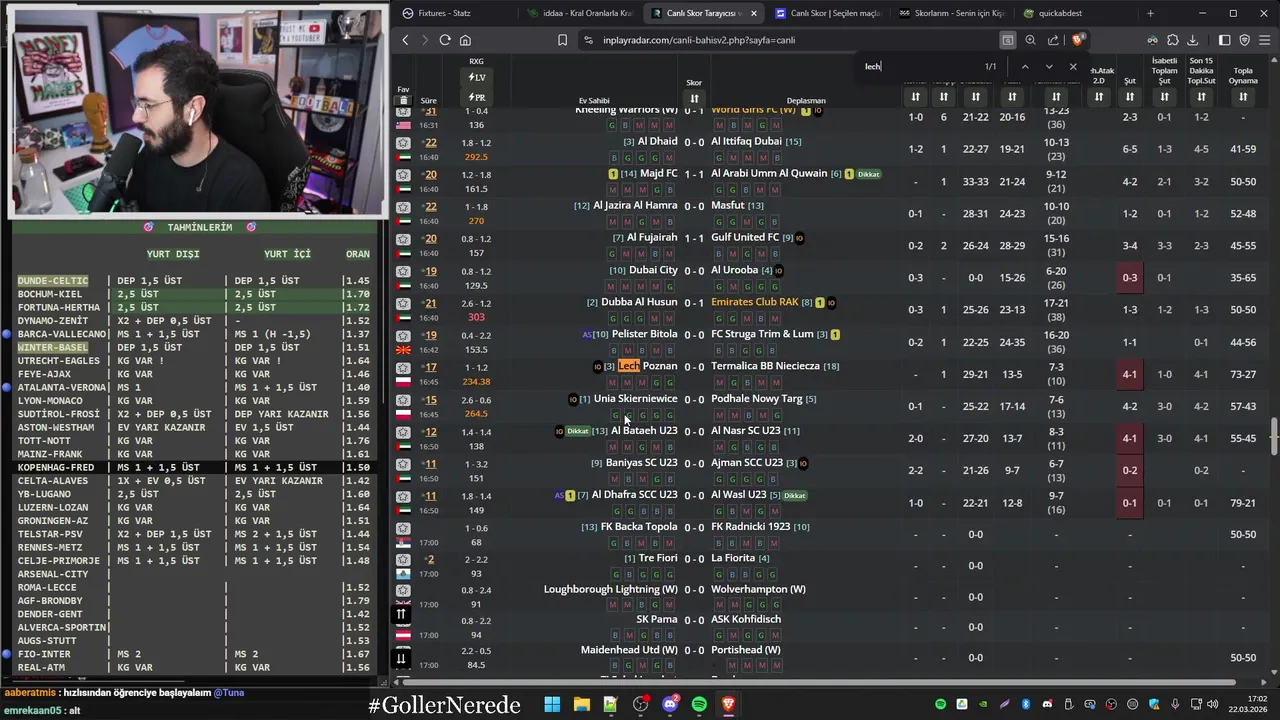This screenshot has height=720, width=1280.
Task: Switch to Fixtures - Statz tab
Action: (x=455, y=13)
